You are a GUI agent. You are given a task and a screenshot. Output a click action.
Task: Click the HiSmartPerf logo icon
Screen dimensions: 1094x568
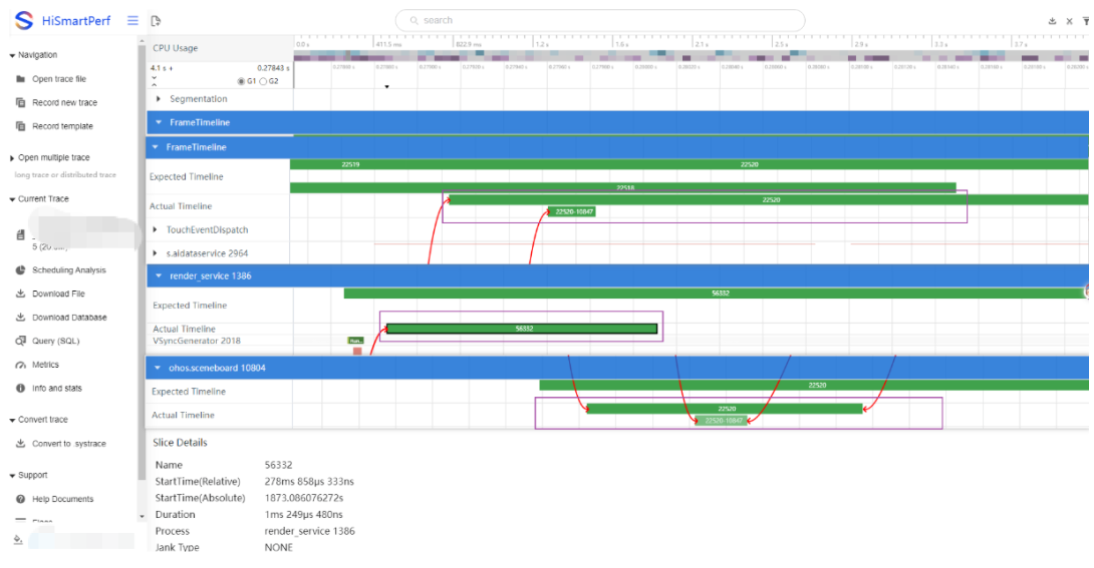pyautogui.click(x=24, y=20)
